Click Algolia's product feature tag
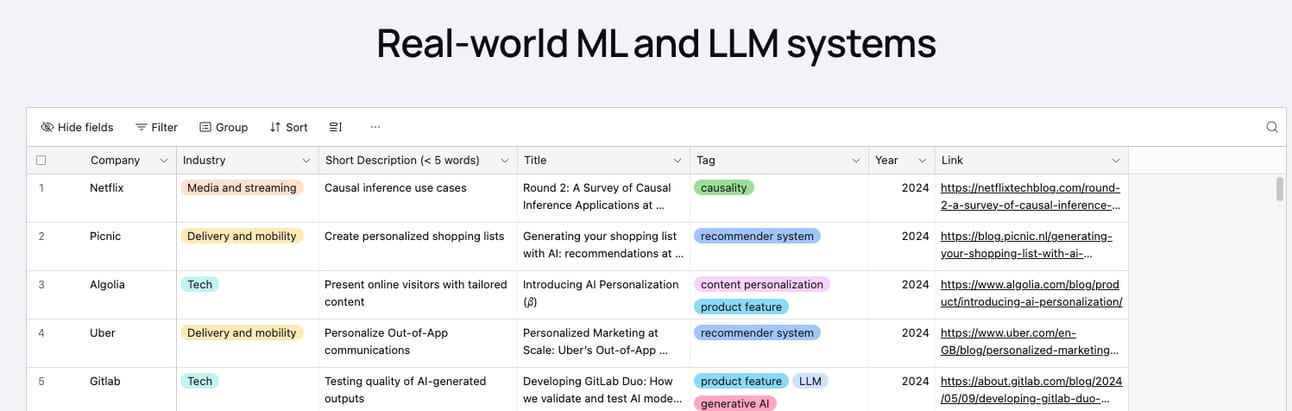Screen dimensions: 1292x411 point(741,307)
